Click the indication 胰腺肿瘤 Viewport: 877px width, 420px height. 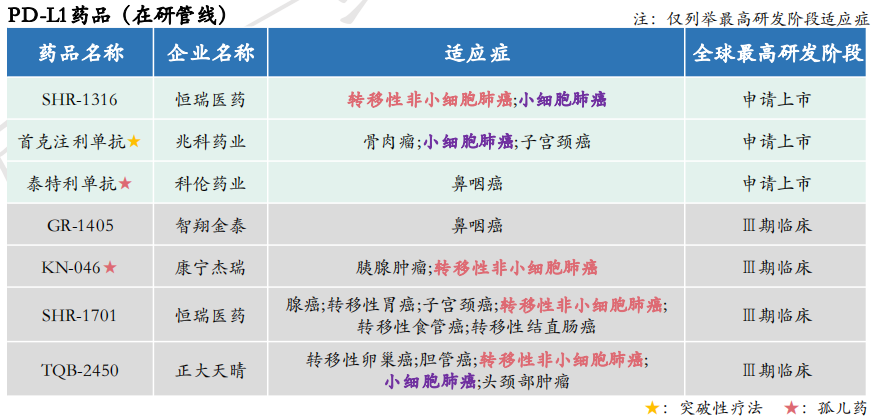tap(391, 267)
